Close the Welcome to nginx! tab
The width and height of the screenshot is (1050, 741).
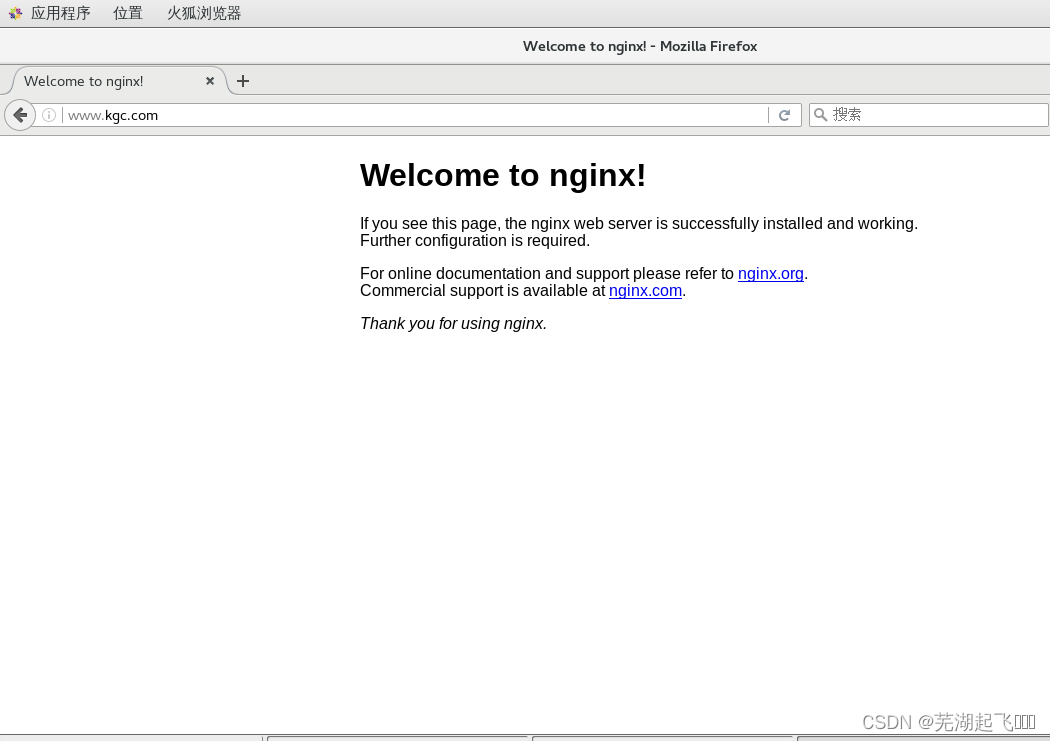tap(210, 81)
